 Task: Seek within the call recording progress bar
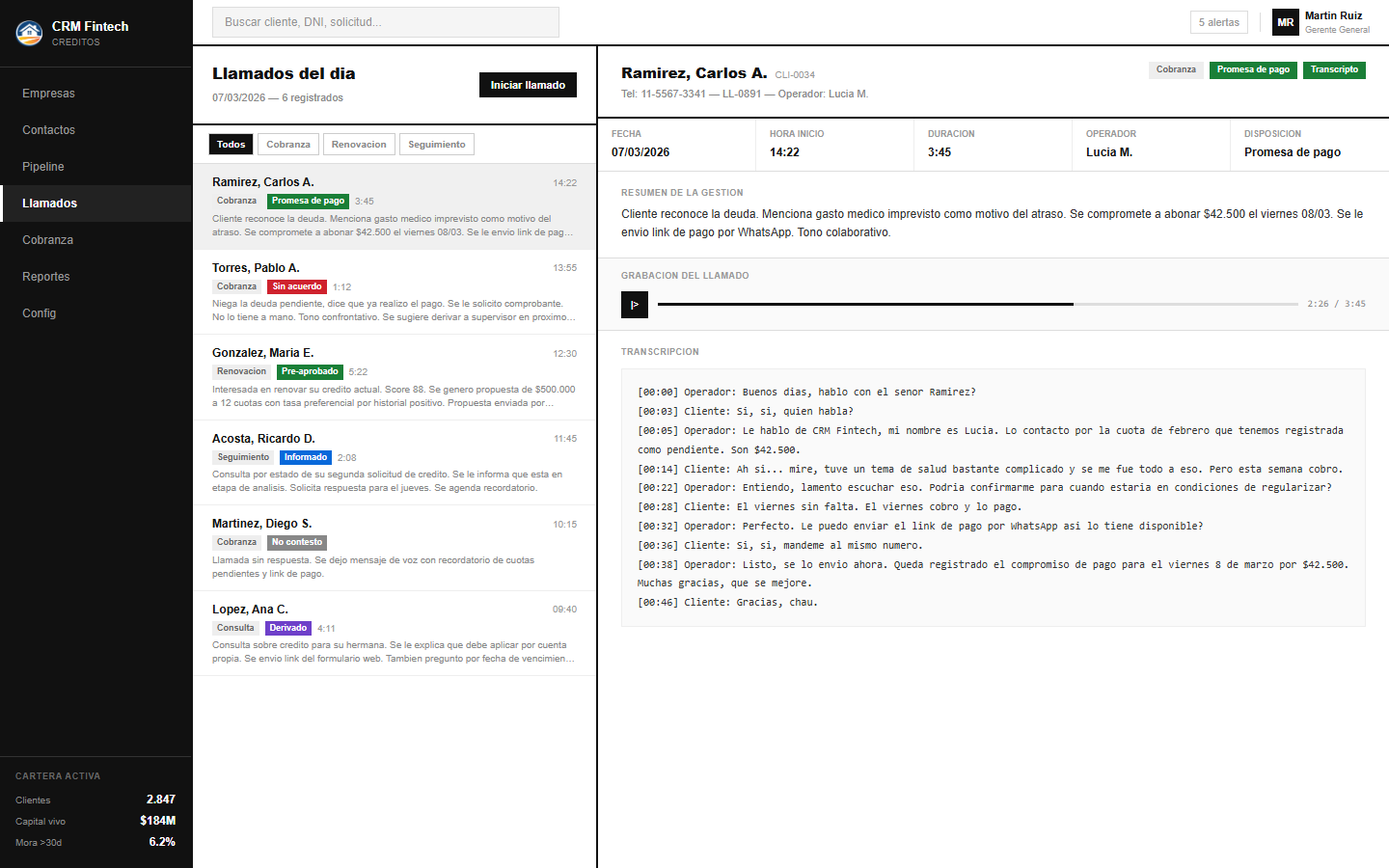coord(976,305)
